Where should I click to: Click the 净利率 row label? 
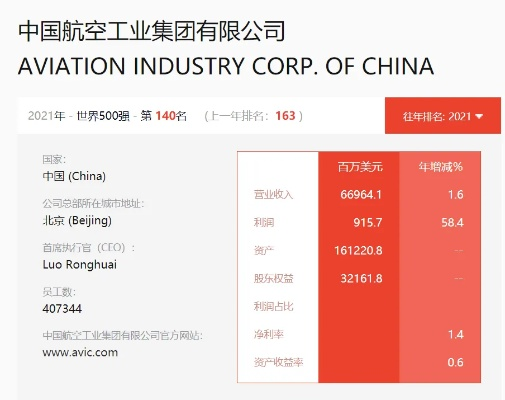[x=269, y=334]
